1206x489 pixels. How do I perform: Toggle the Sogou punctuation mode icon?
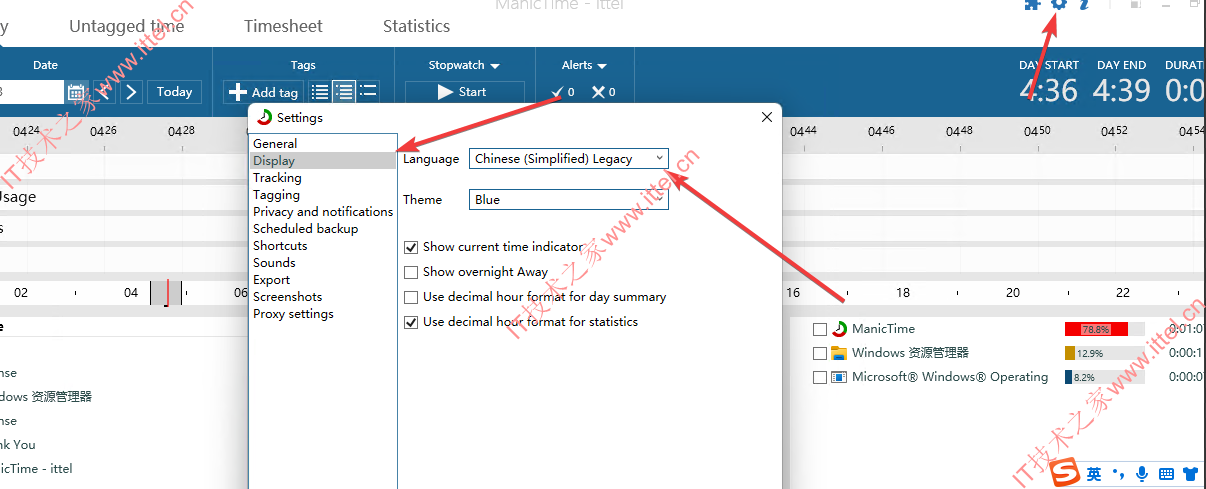pos(1118,473)
